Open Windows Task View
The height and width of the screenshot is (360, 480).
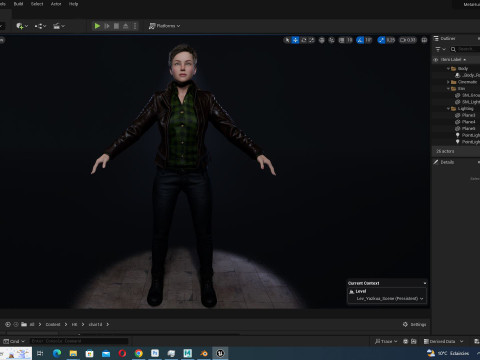(x=40, y=353)
